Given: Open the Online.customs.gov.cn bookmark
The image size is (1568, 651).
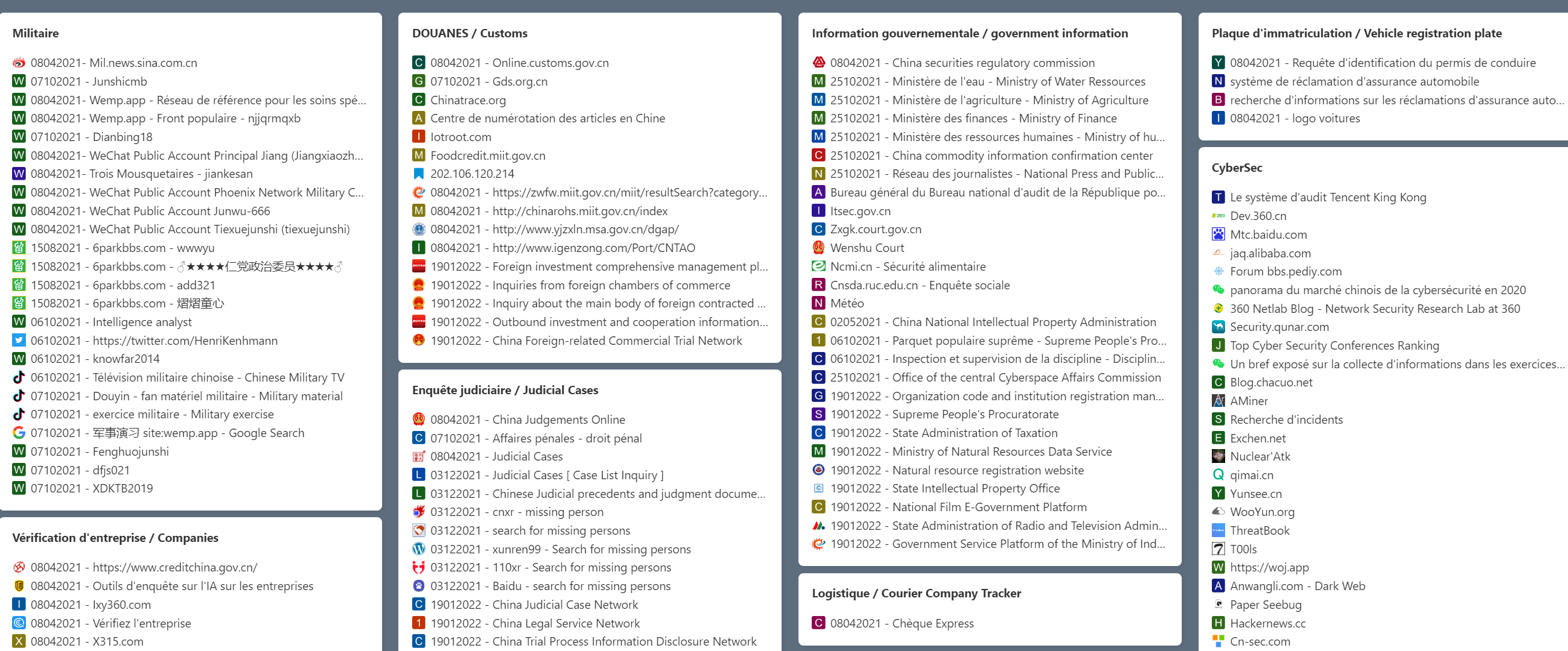Looking at the screenshot, I should click(519, 63).
